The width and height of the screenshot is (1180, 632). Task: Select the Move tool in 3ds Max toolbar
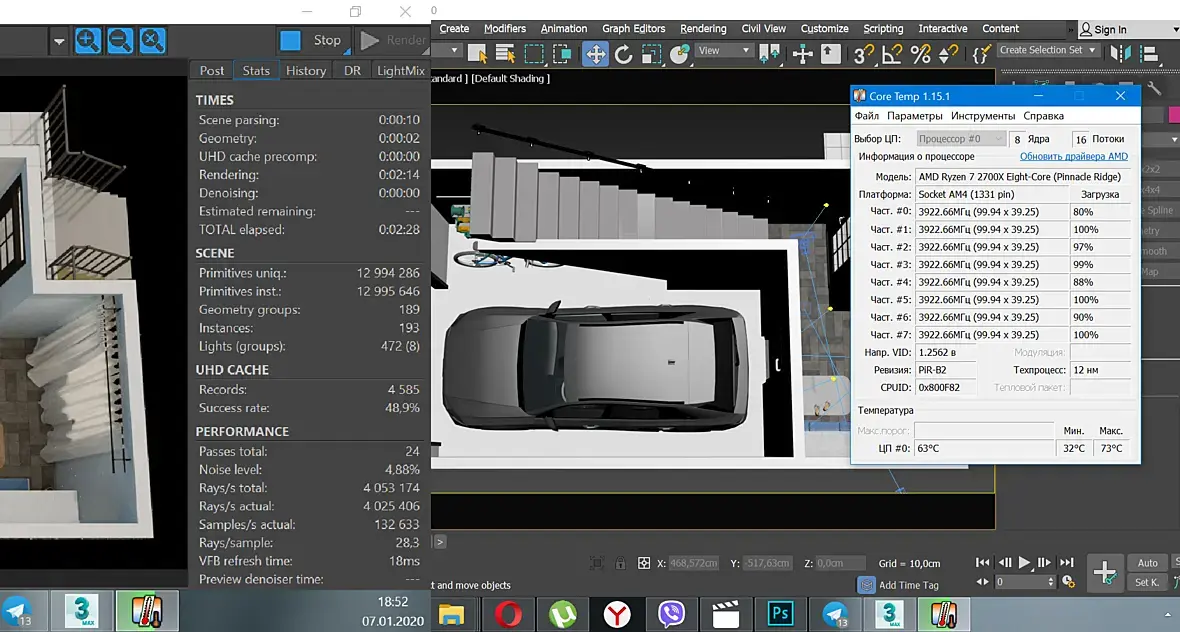pyautogui.click(x=595, y=54)
